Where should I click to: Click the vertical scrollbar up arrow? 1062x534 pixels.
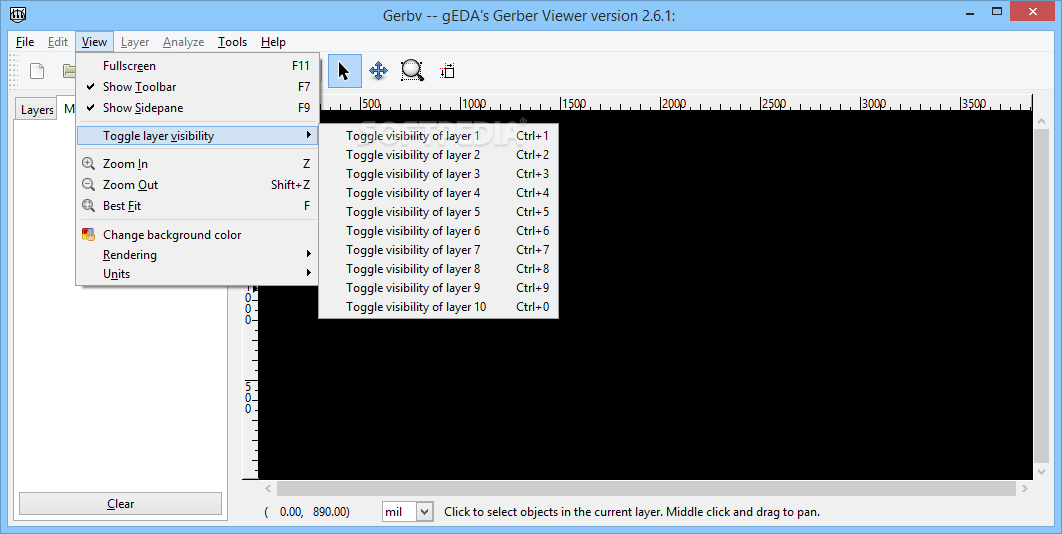click(1042, 121)
